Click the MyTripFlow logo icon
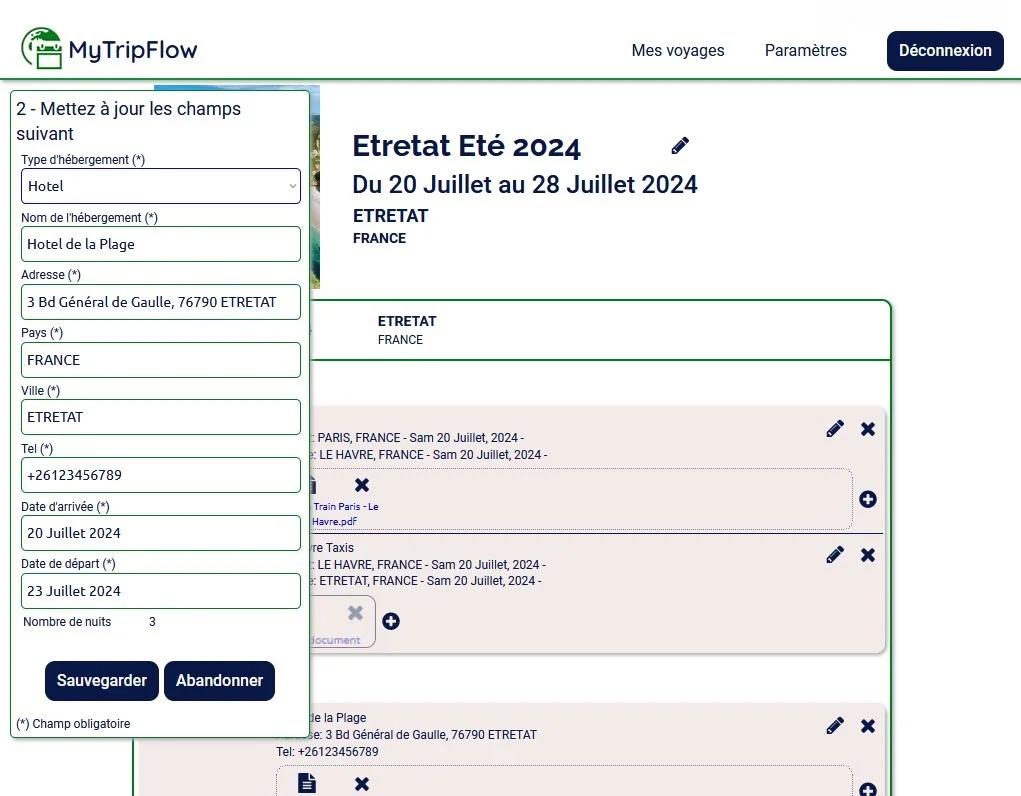The height and width of the screenshot is (796, 1021). (42, 49)
